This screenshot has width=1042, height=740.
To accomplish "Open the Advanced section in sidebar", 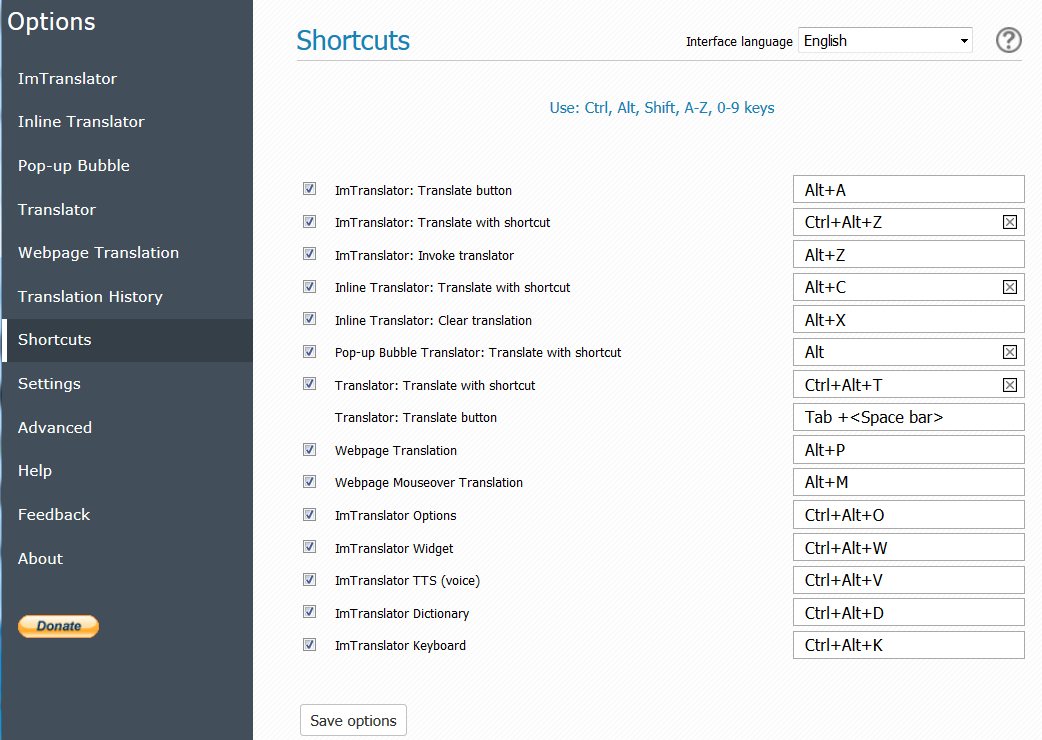I will point(55,427).
